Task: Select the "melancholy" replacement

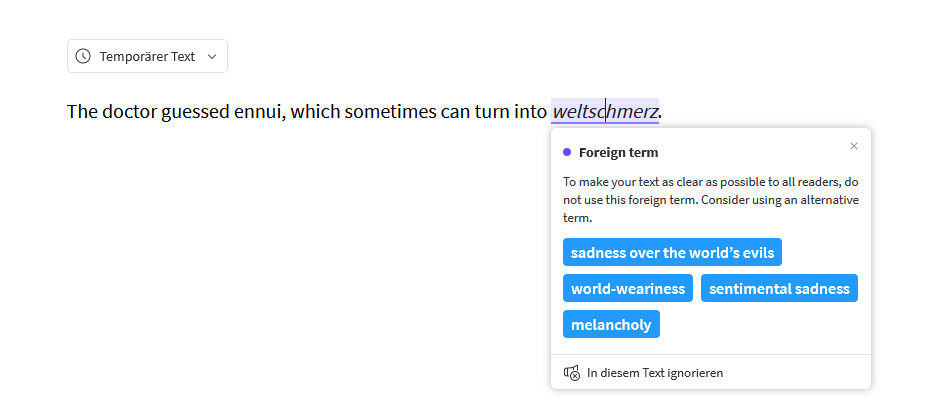Action: [x=611, y=324]
